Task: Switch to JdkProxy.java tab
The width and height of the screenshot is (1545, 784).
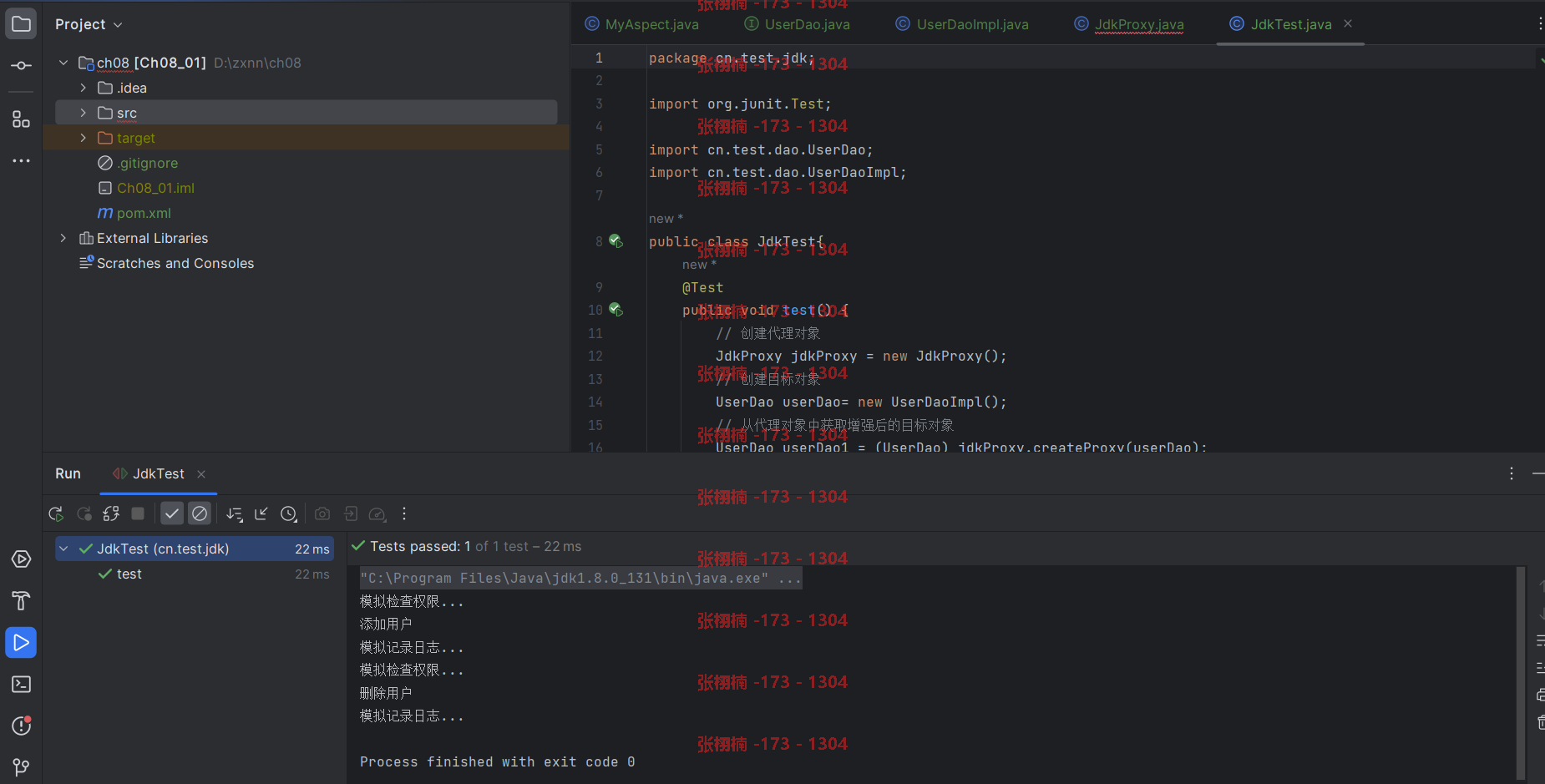Action: pos(1129,24)
